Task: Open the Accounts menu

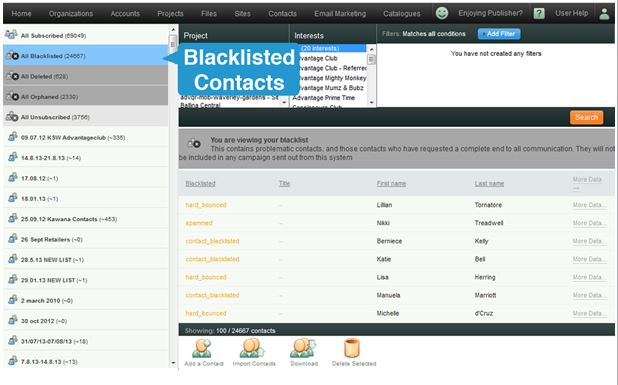Action: (125, 13)
